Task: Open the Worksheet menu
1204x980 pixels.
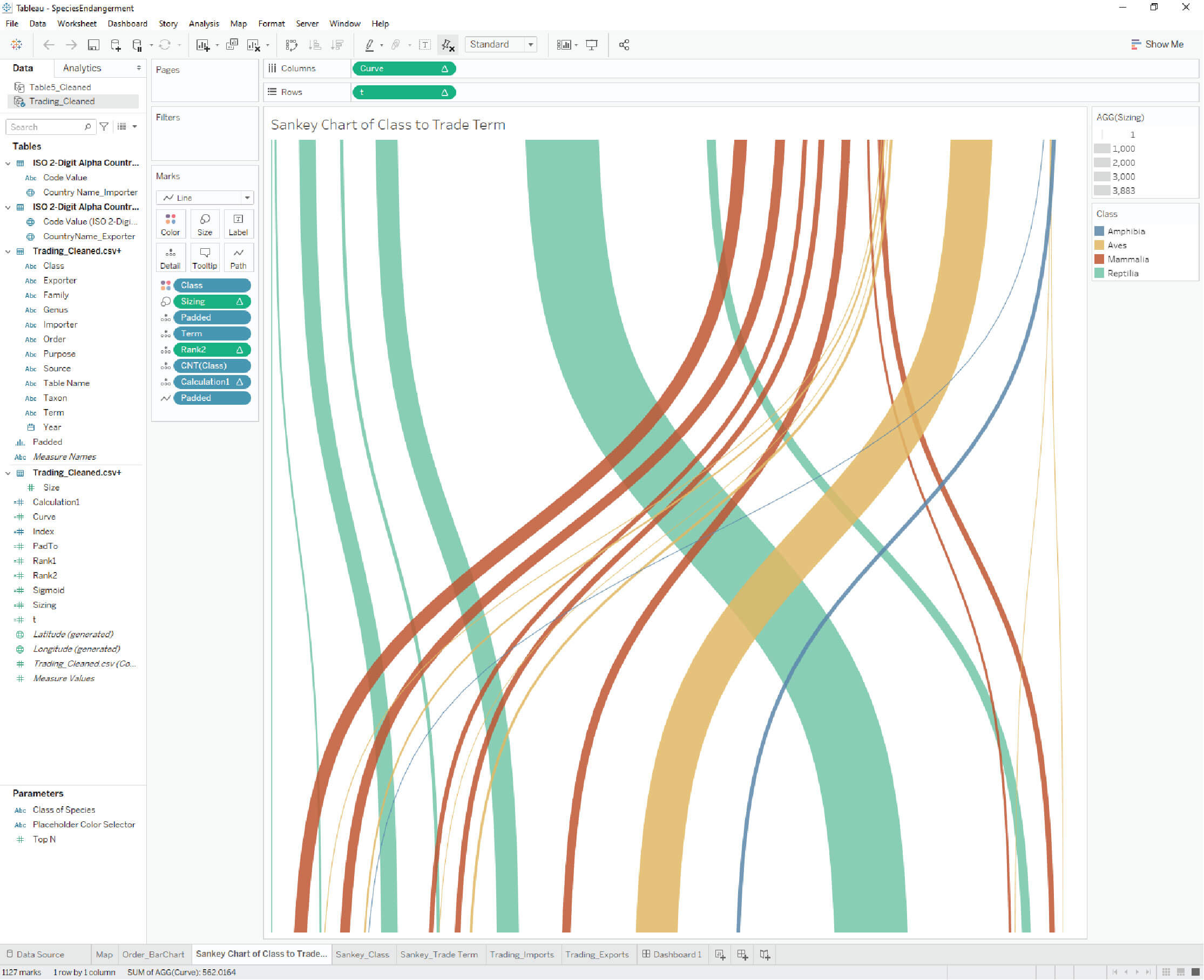Action: click(77, 24)
